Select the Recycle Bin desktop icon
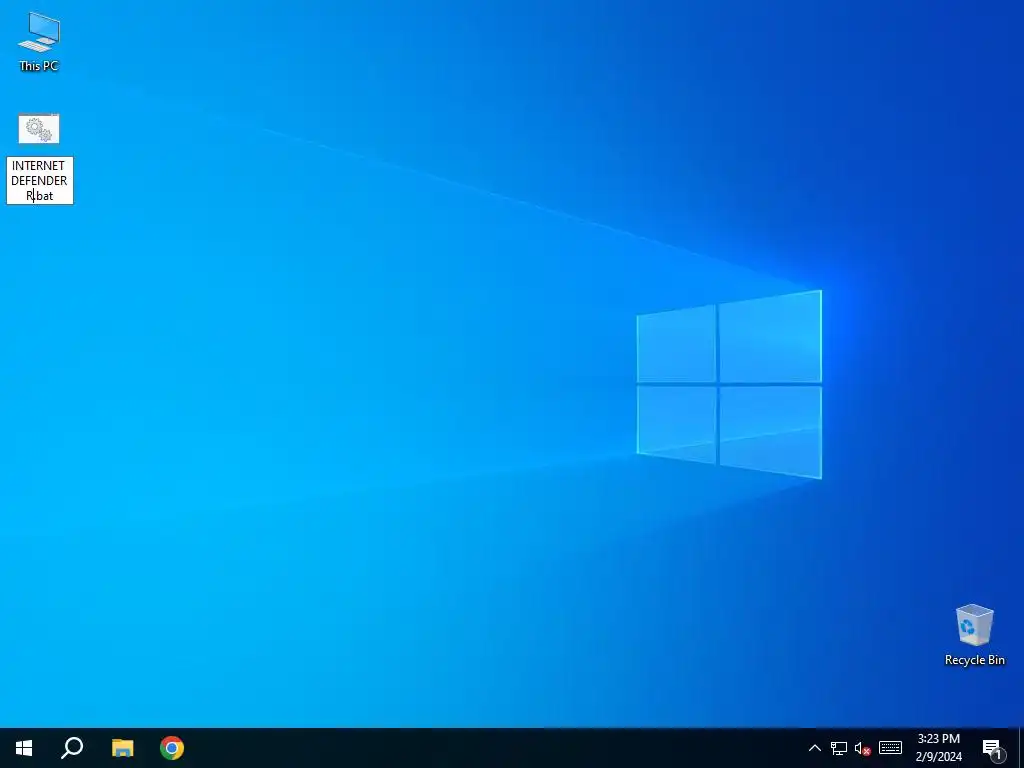1024x768 pixels. (x=974, y=635)
